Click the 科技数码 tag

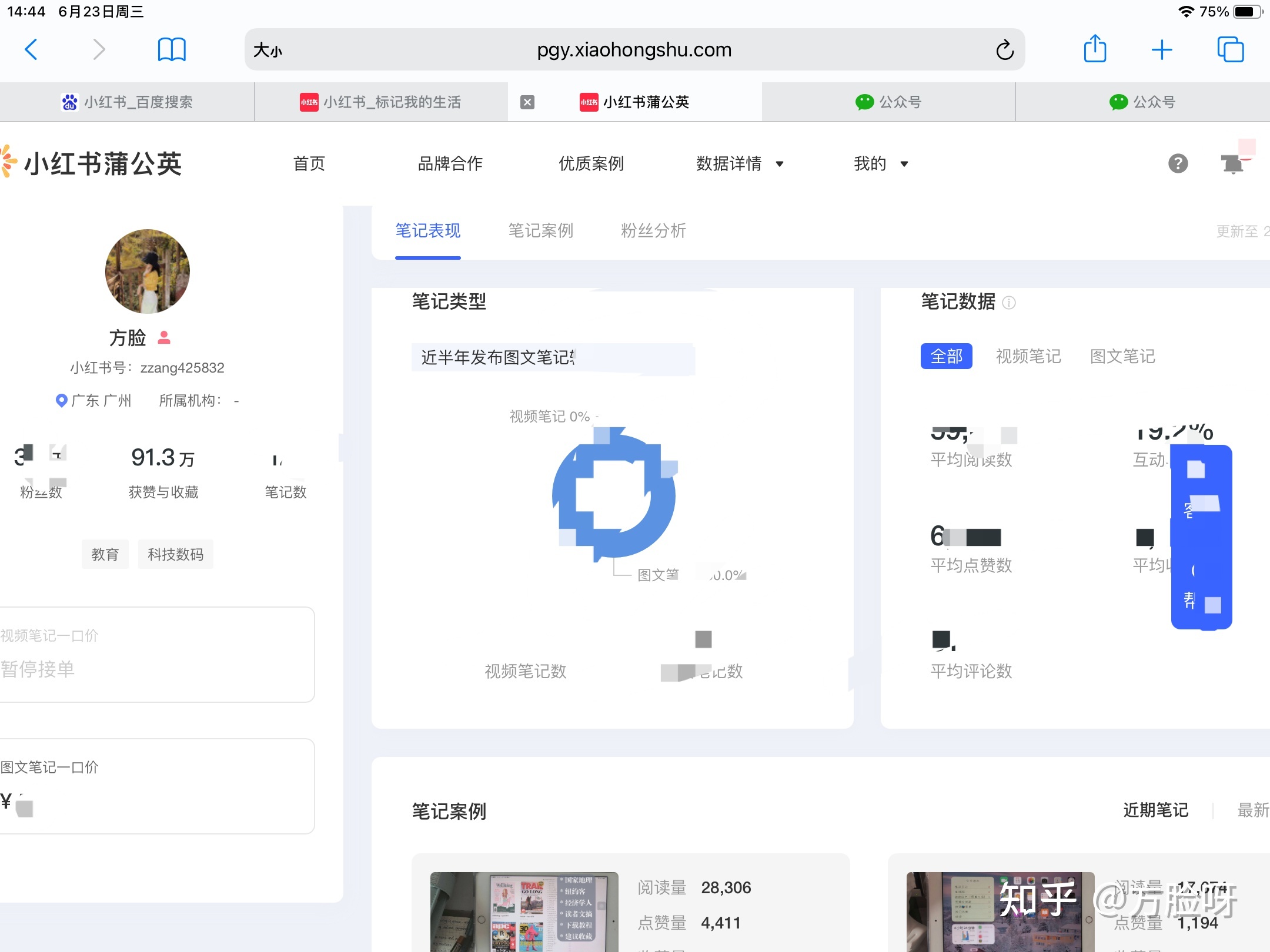coord(176,554)
